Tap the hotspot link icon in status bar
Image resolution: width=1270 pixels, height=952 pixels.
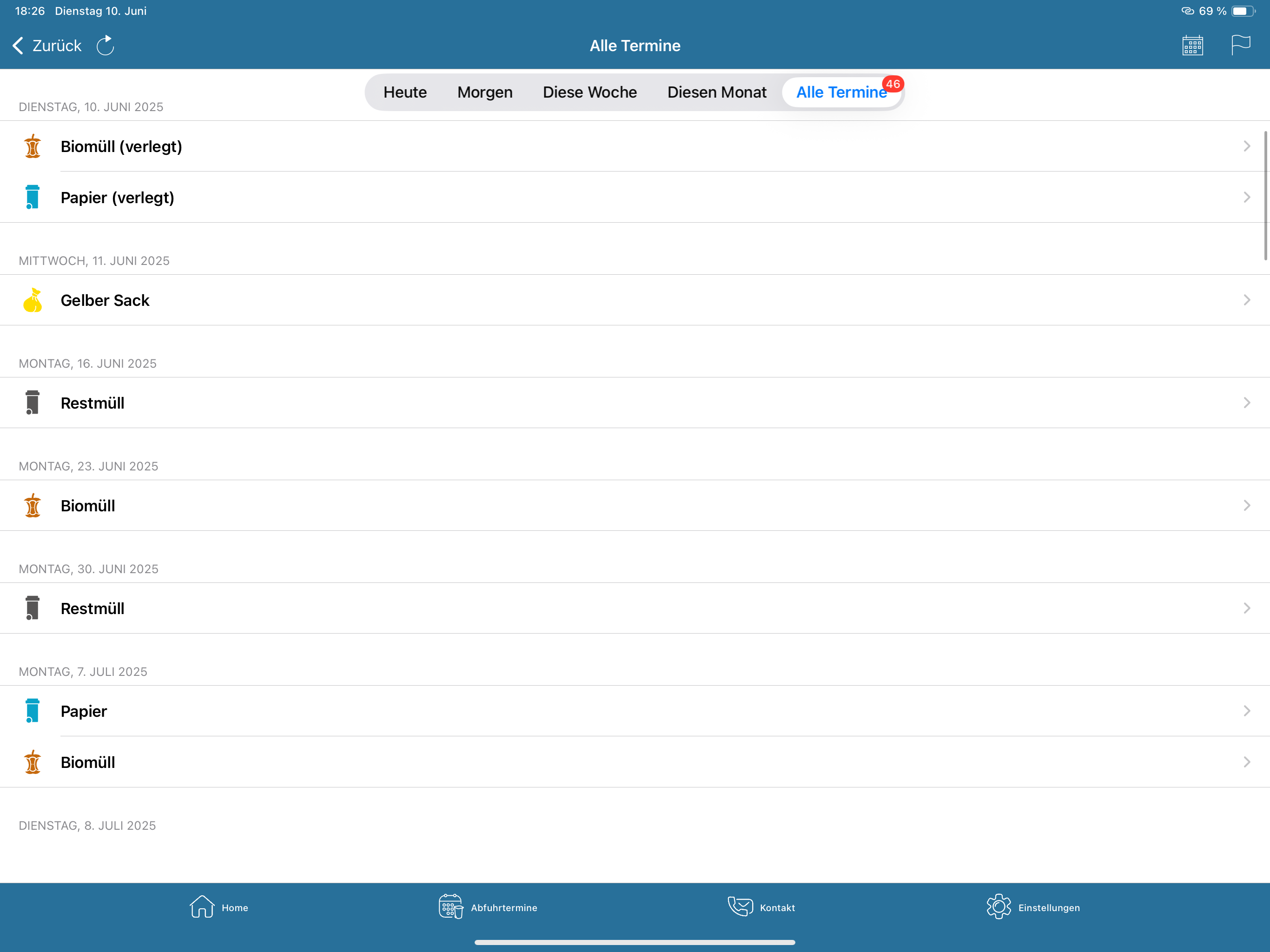[x=1187, y=11]
